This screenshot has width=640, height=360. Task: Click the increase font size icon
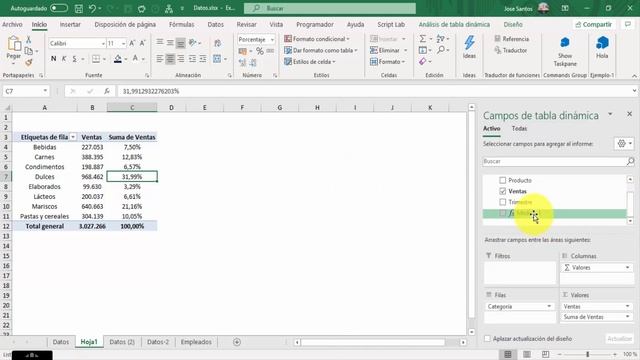point(132,43)
